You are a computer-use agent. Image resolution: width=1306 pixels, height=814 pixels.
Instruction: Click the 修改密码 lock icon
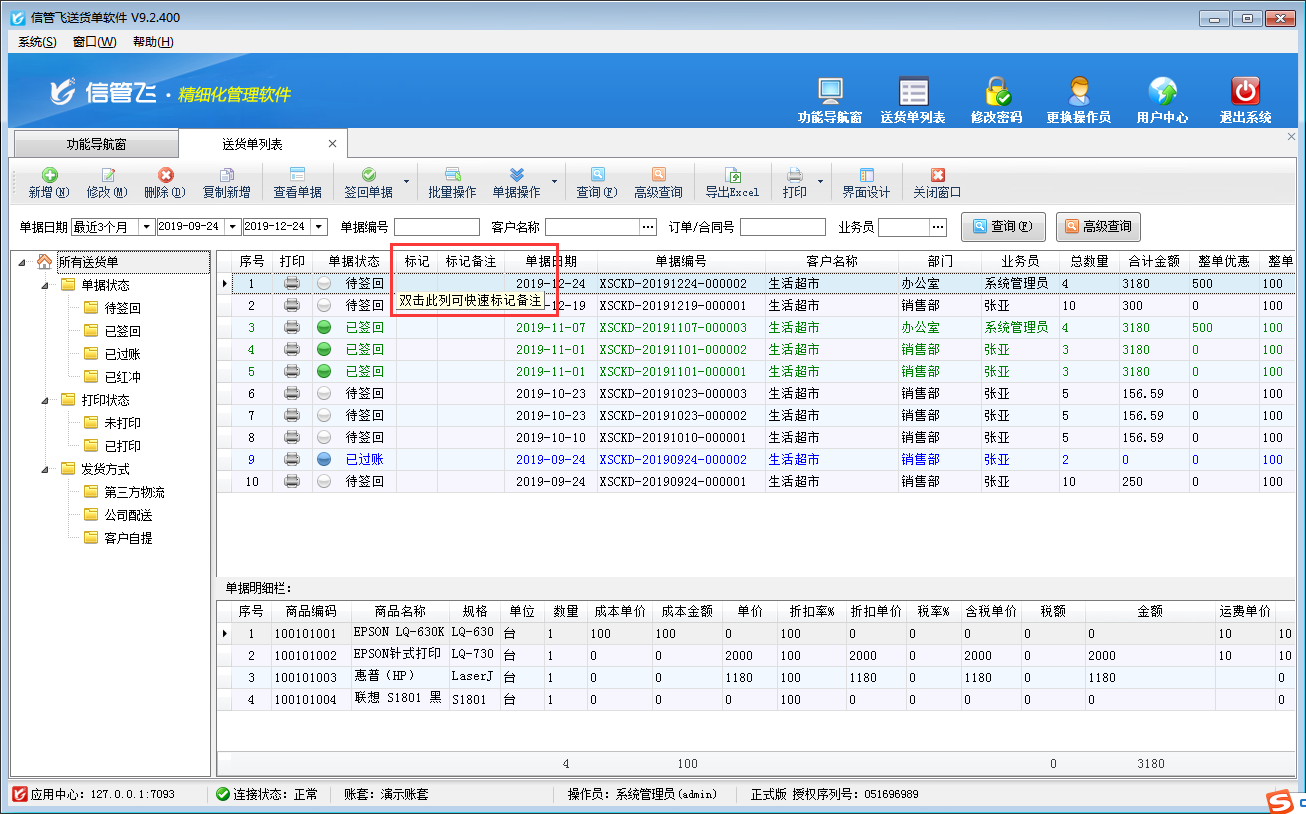[x=996, y=92]
